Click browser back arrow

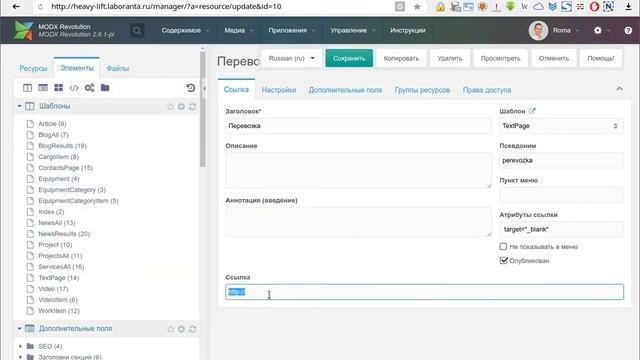pos(16,7)
